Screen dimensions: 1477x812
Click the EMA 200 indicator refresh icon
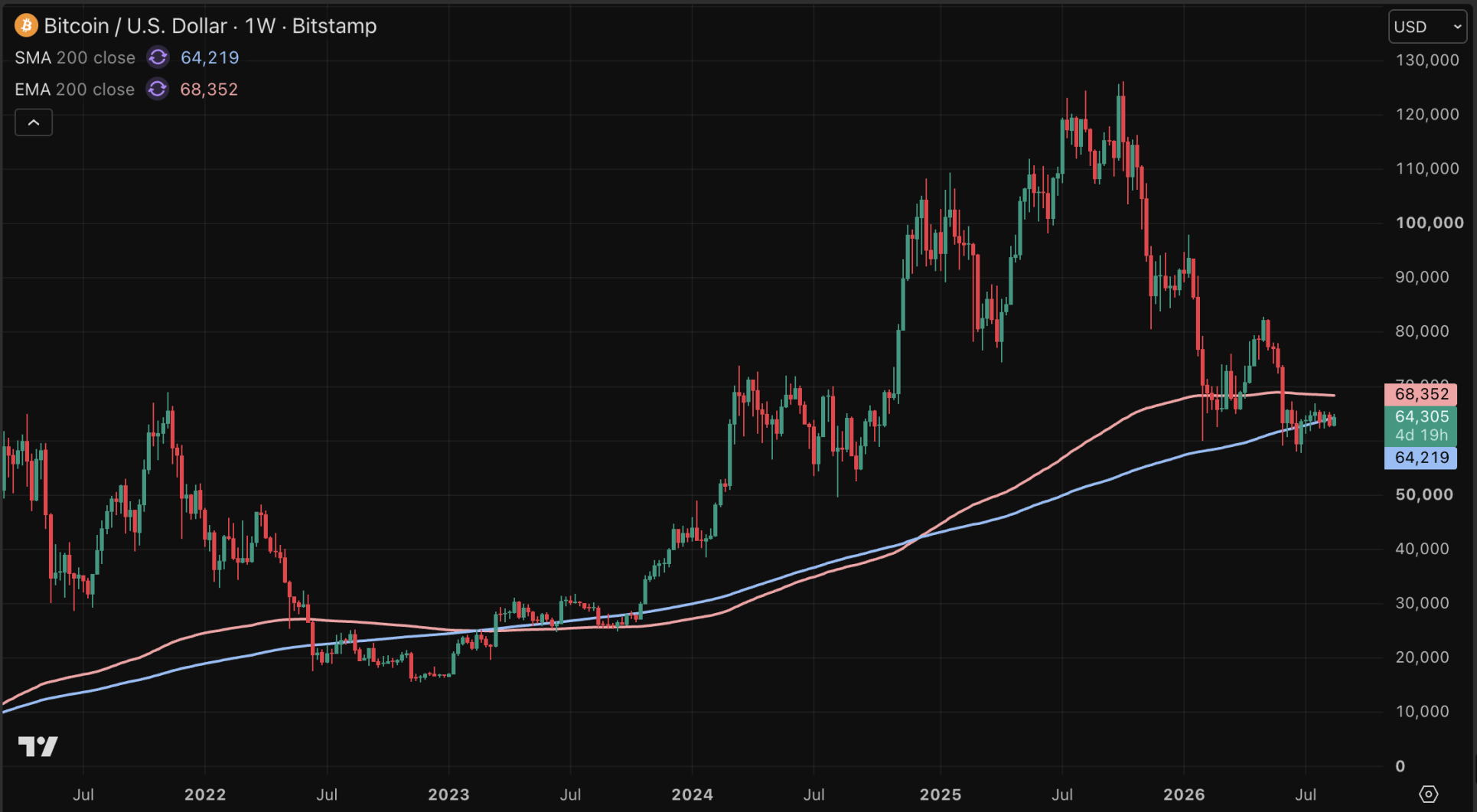[158, 90]
